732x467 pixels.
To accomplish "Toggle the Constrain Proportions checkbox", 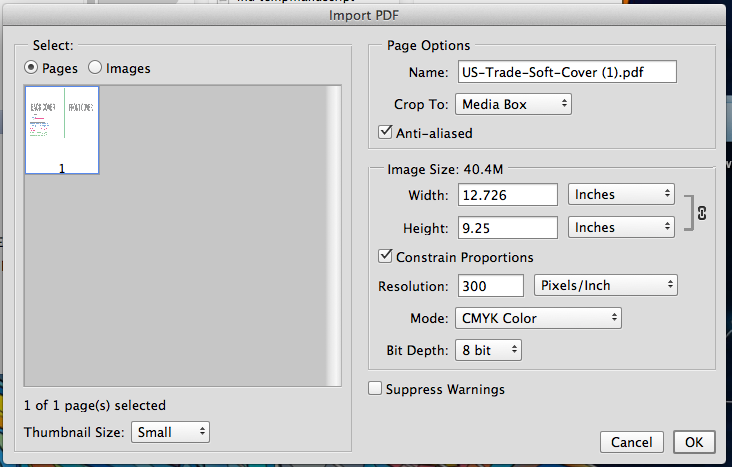I will [x=385, y=256].
